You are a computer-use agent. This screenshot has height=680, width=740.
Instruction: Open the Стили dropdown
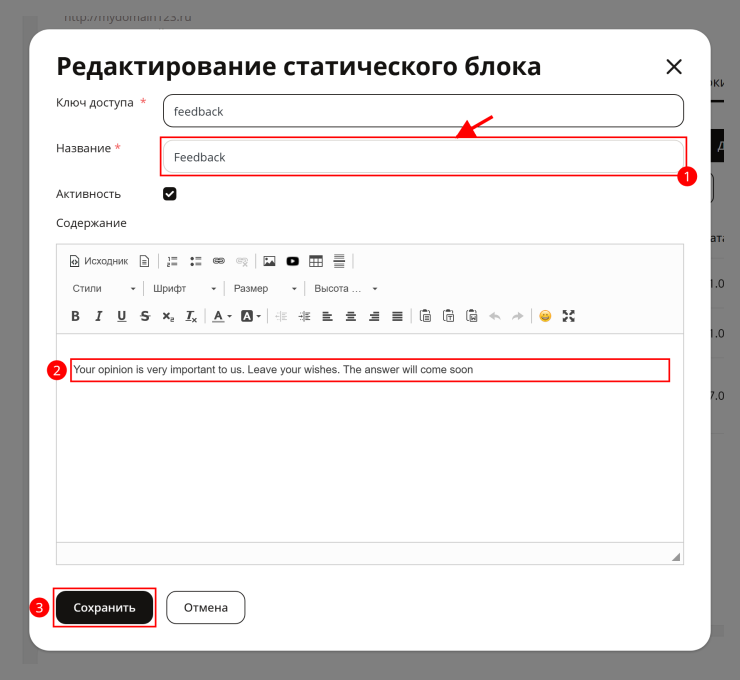pos(103,288)
